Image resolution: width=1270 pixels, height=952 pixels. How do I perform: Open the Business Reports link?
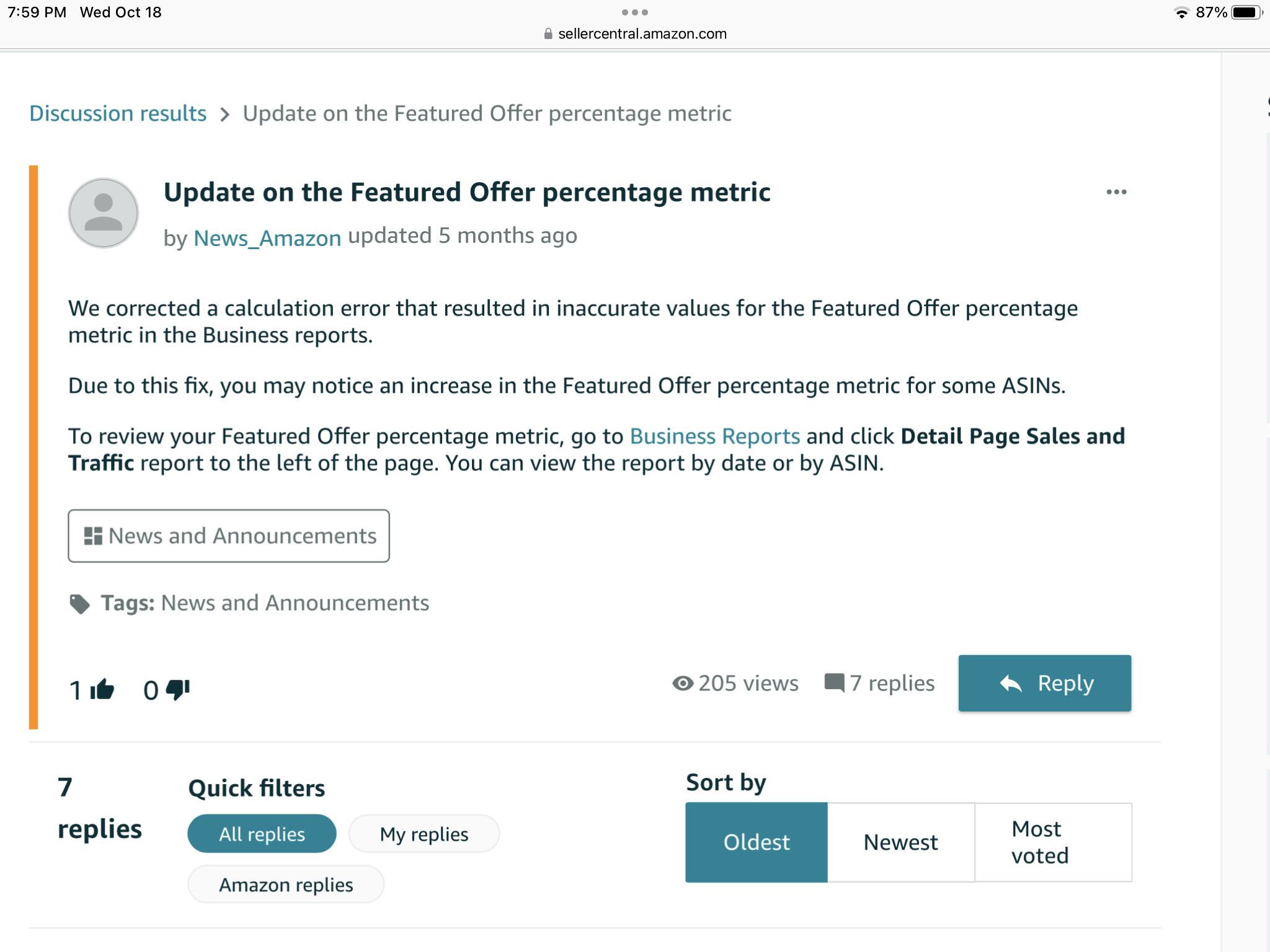[715, 436]
